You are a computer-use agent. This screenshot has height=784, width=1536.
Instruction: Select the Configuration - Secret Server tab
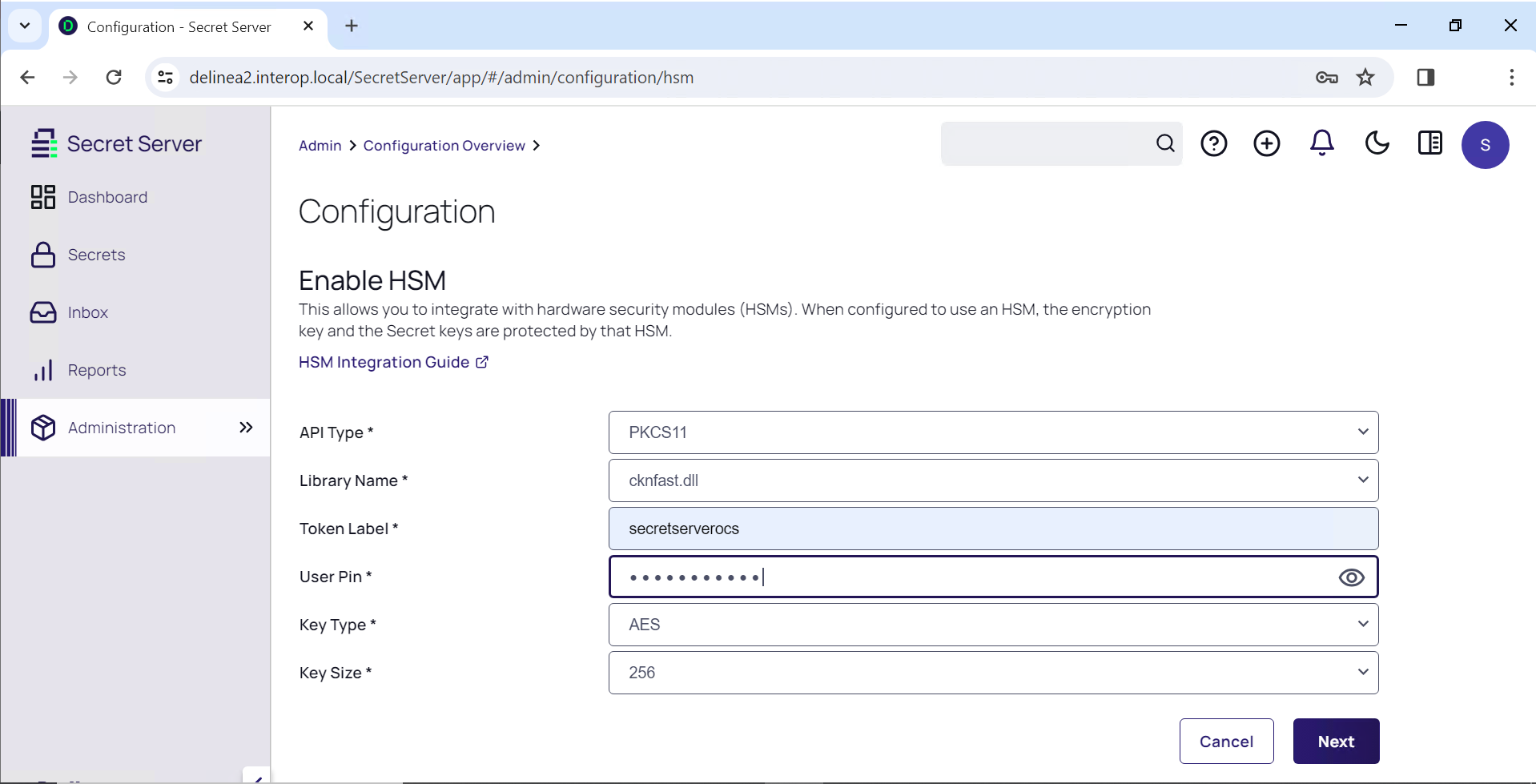click(x=188, y=27)
